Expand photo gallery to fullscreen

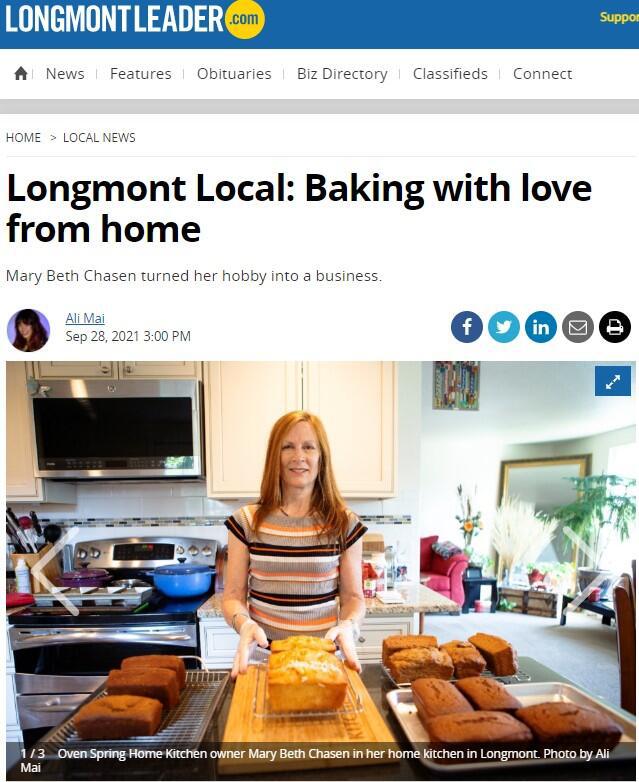[613, 382]
